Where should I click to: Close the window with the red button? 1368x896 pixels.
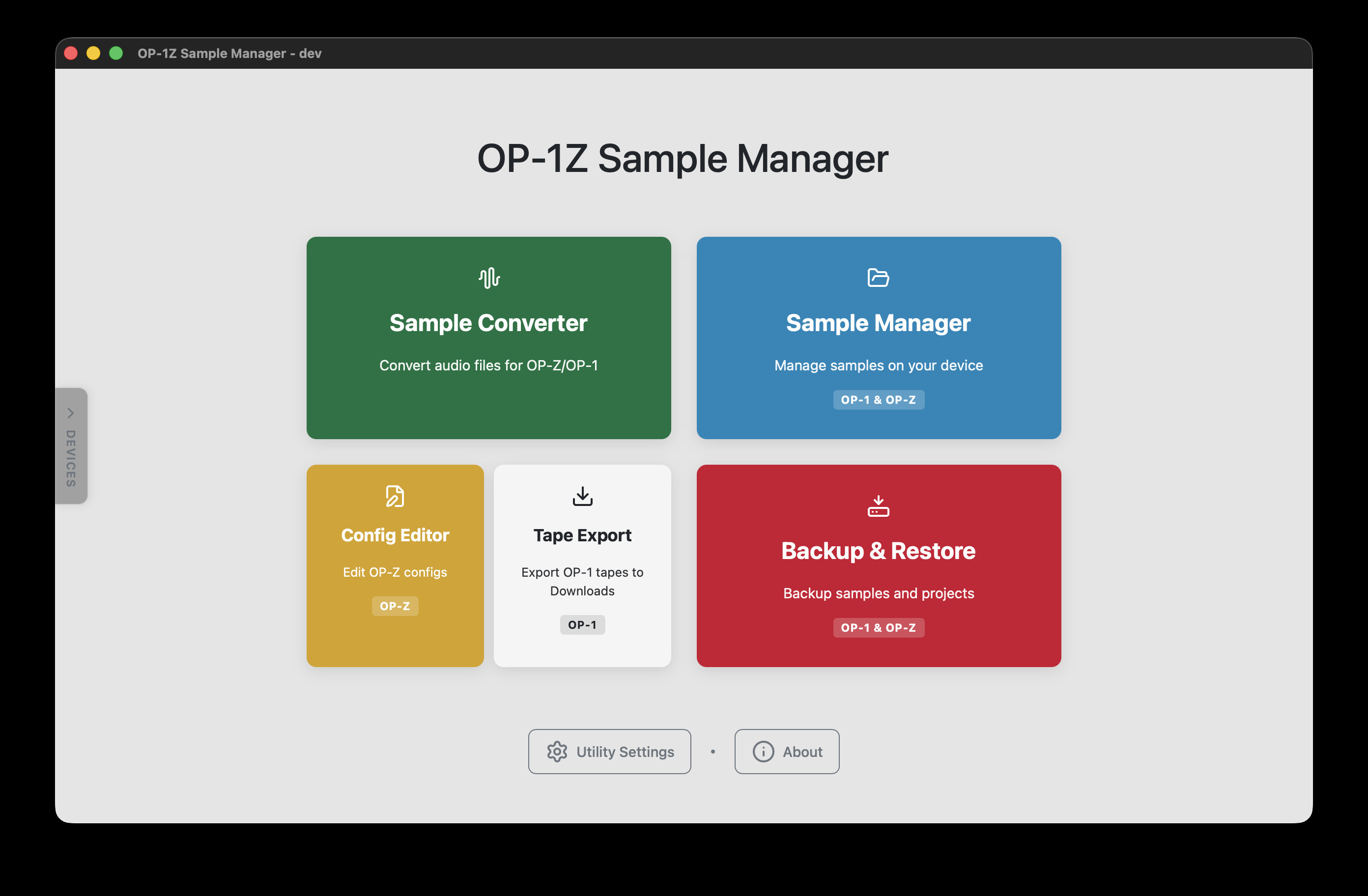click(x=71, y=54)
